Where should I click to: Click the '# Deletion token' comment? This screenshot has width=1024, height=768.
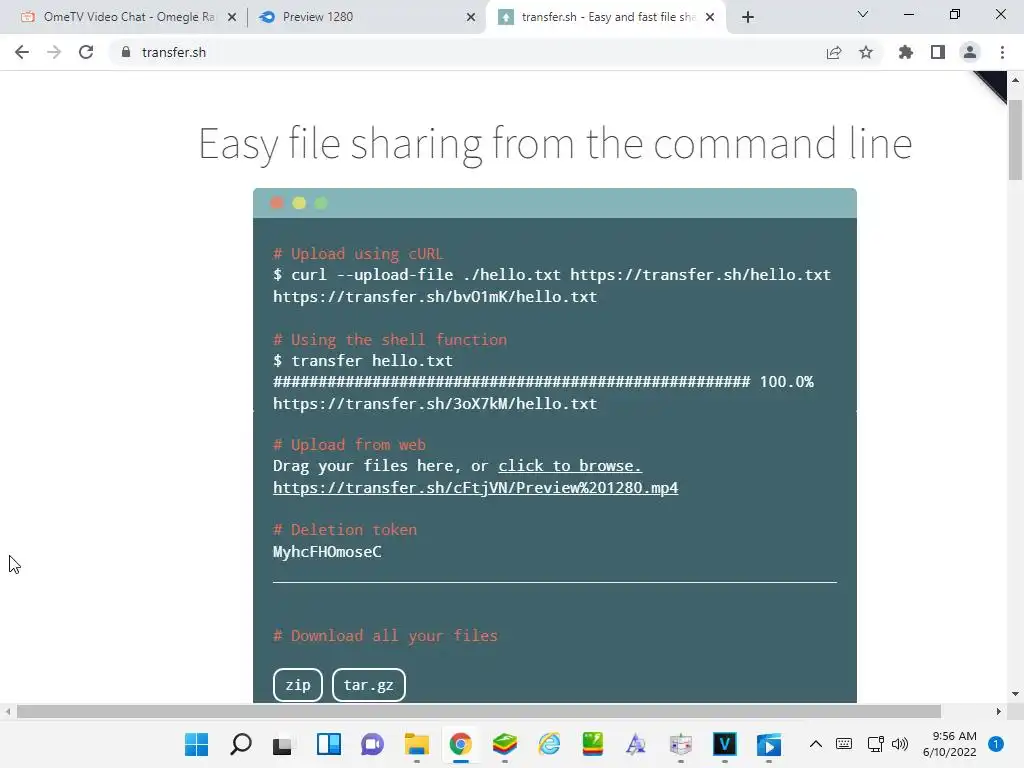point(345,530)
